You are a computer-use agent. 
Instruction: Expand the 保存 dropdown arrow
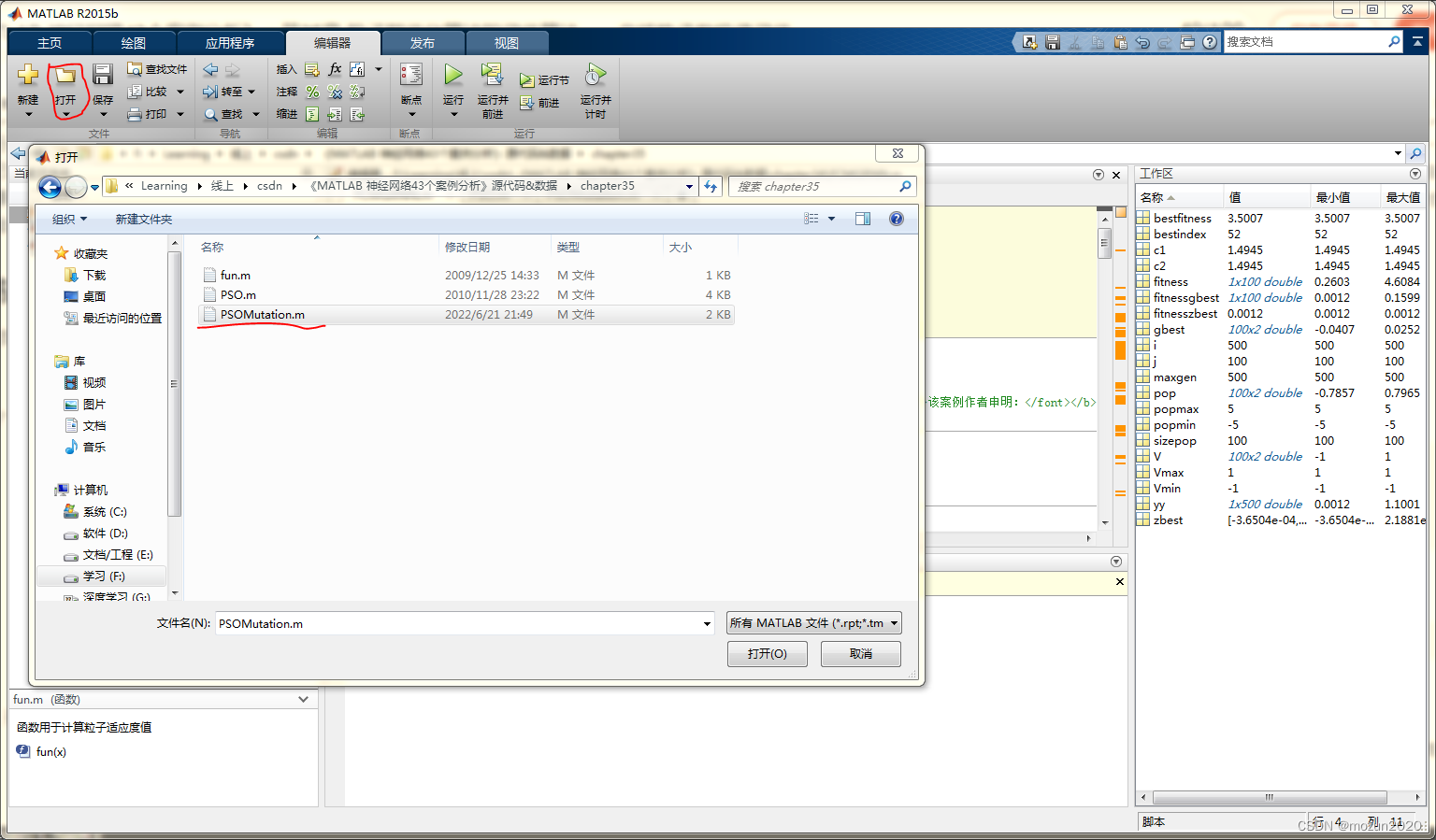103,114
